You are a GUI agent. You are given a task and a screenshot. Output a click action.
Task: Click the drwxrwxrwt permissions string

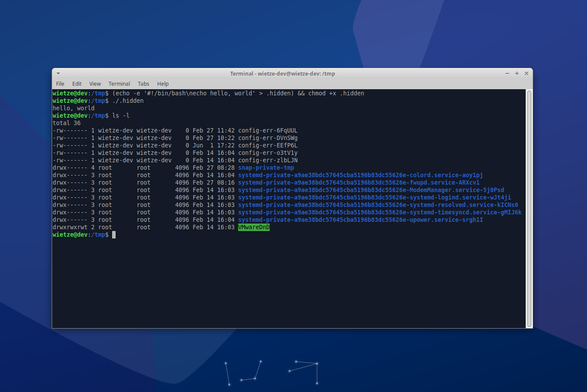[70, 227]
